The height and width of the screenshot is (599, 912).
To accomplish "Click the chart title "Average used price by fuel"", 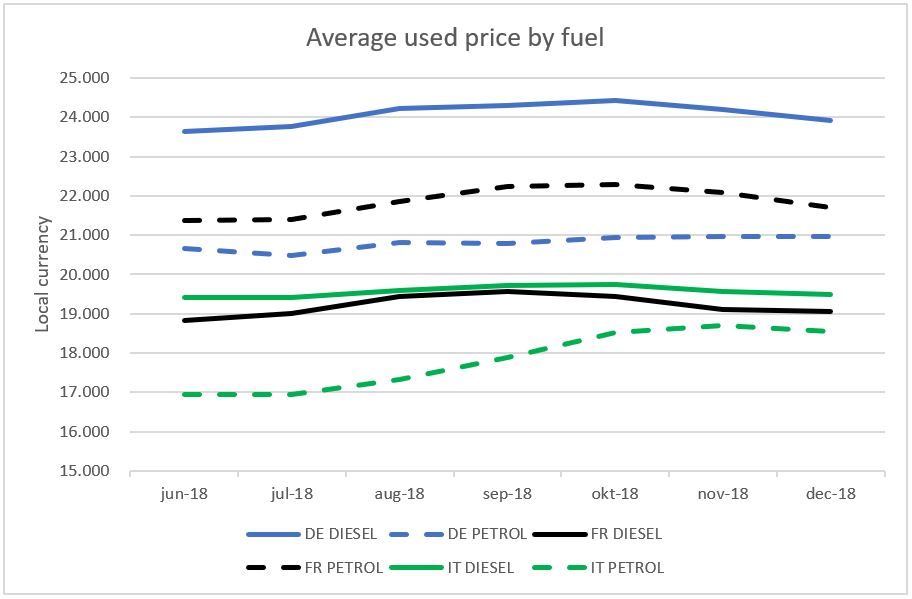I will point(457,38).
